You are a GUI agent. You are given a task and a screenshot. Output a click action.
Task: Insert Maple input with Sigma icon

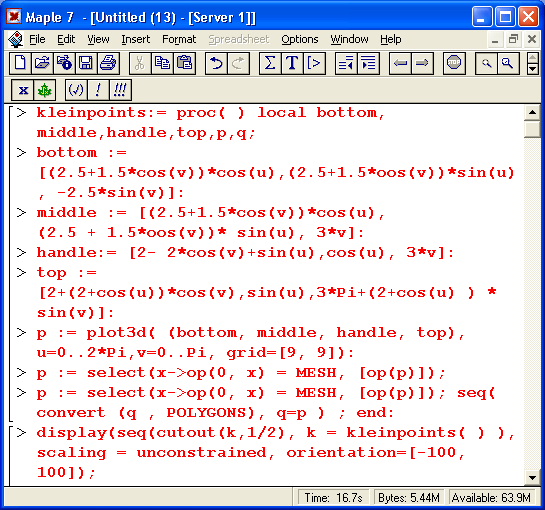(270, 63)
